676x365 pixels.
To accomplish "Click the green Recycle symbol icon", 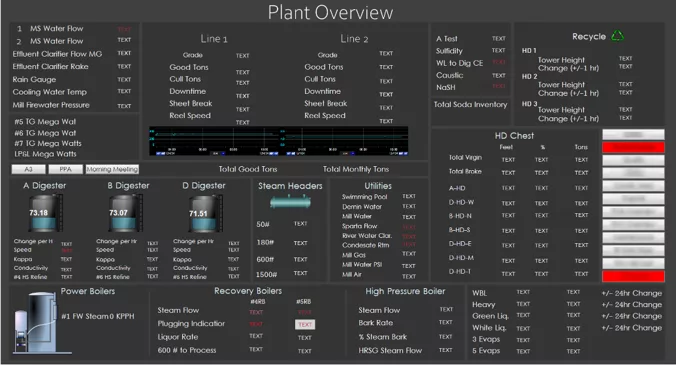I will coord(617,36).
